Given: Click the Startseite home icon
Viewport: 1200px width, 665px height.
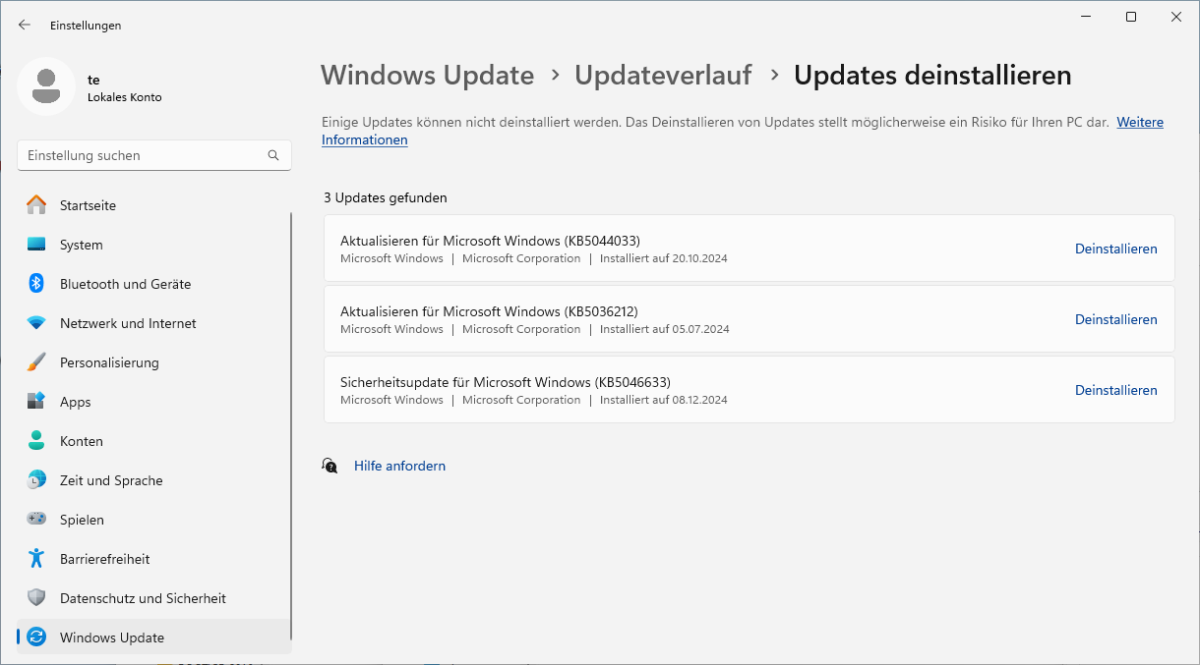Looking at the screenshot, I should pos(37,205).
